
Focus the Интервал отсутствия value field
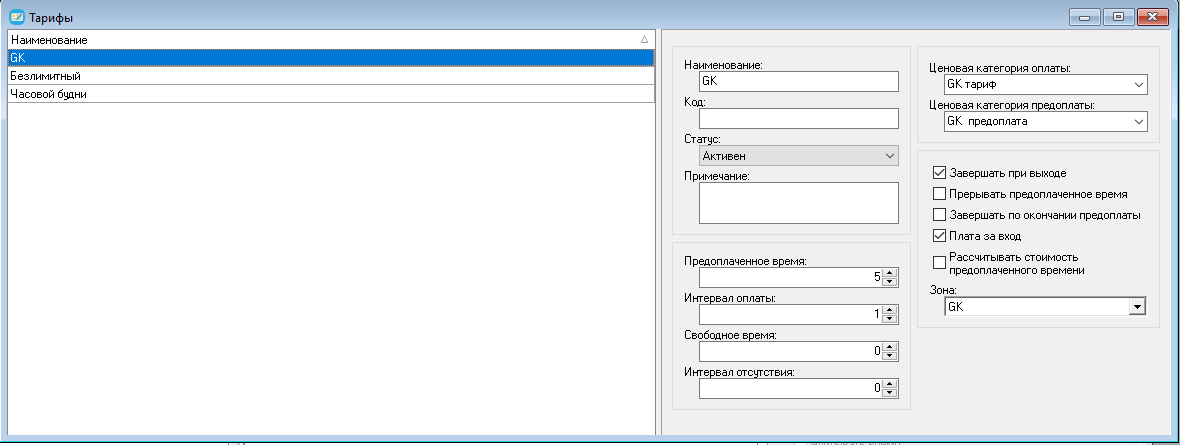click(790, 388)
